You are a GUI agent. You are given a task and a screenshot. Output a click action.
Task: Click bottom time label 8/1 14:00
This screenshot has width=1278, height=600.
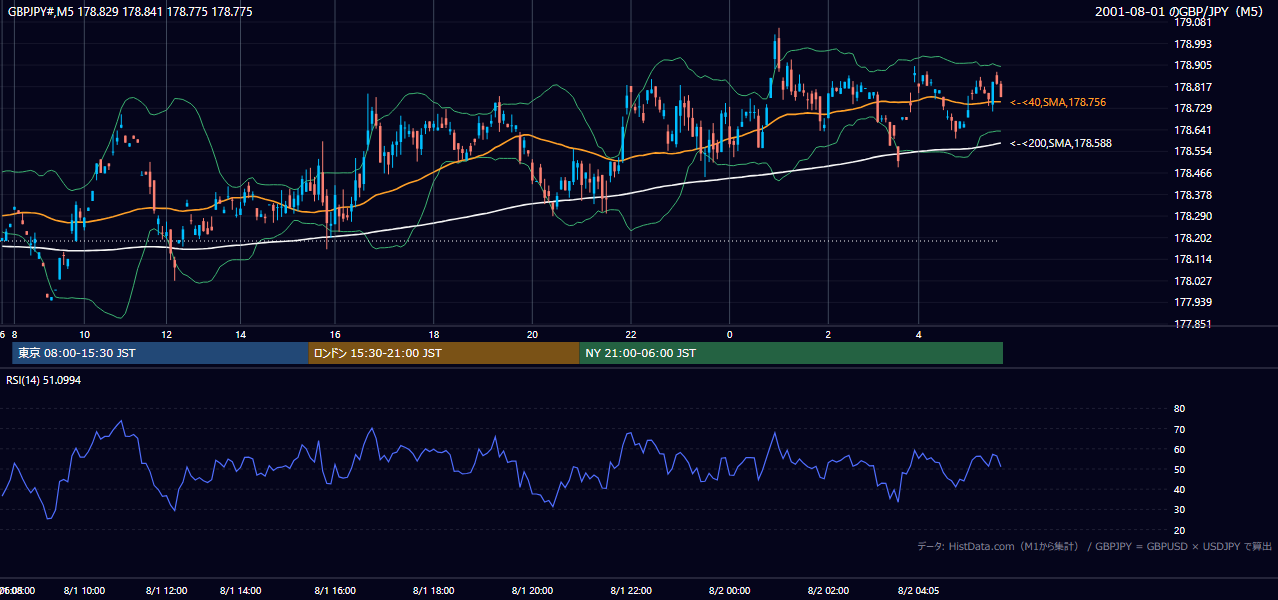pyautogui.click(x=241, y=591)
